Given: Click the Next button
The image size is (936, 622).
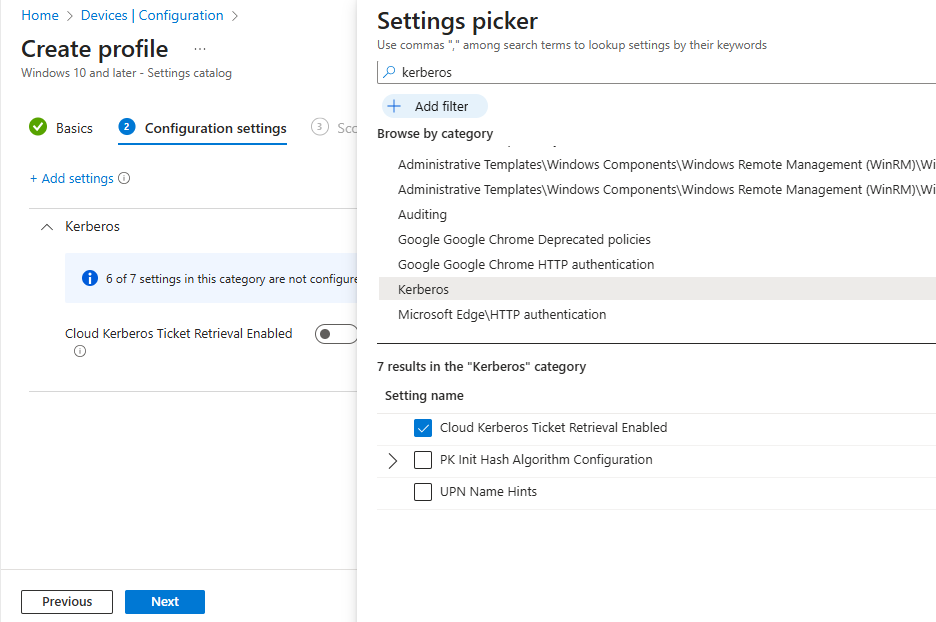Looking at the screenshot, I should 165,602.
